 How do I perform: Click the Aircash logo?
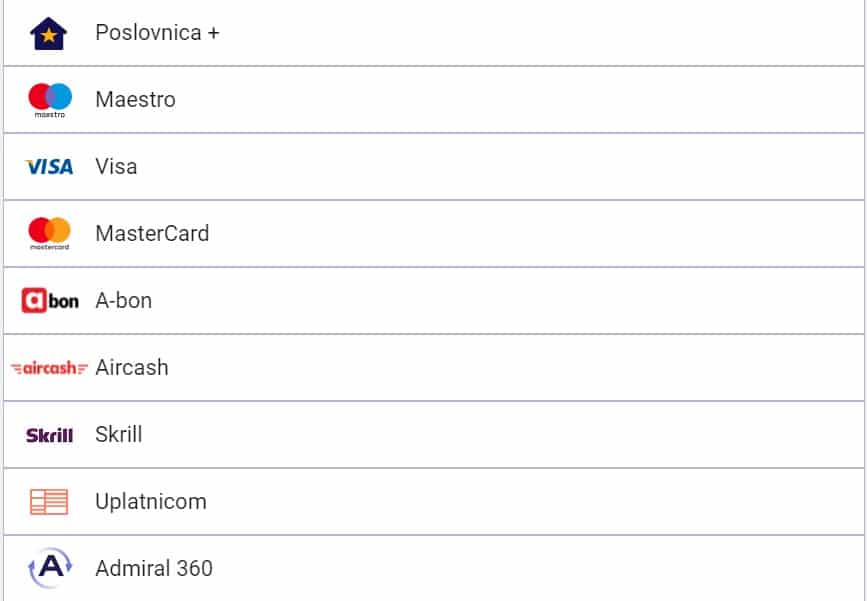tap(49, 368)
